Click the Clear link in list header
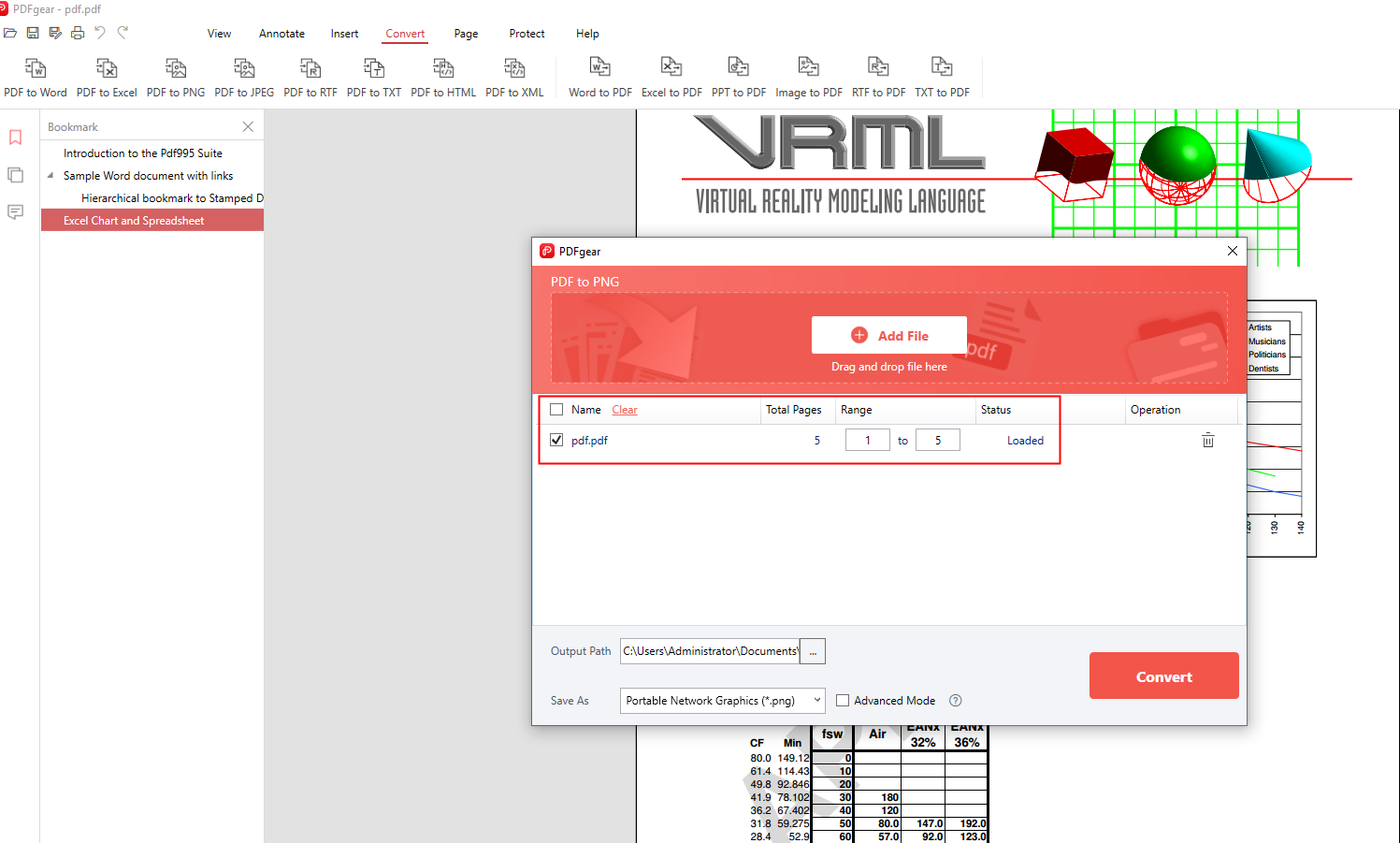Image resolution: width=1400 pixels, height=843 pixels. pos(625,410)
